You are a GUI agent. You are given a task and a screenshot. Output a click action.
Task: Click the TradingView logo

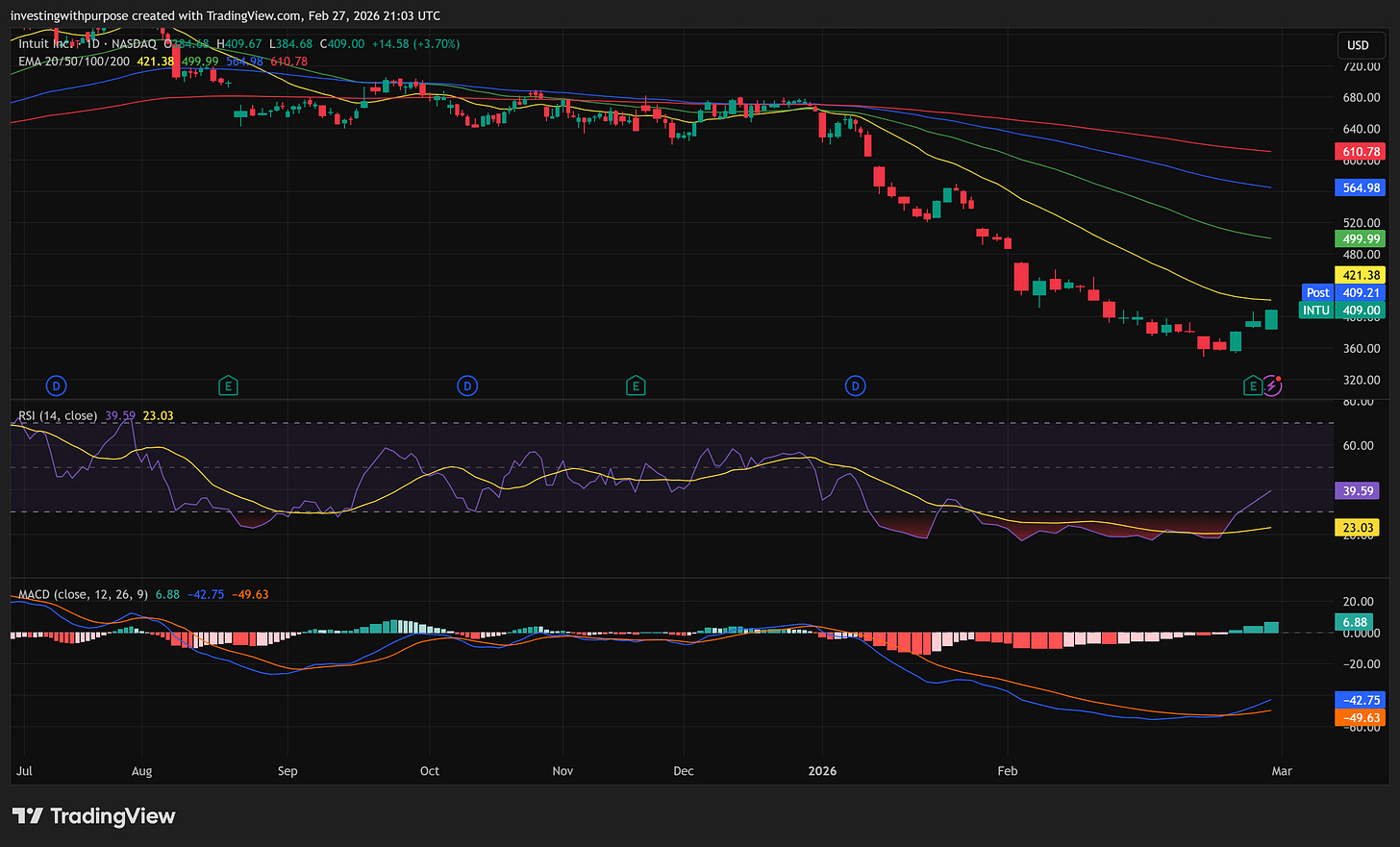(x=94, y=816)
